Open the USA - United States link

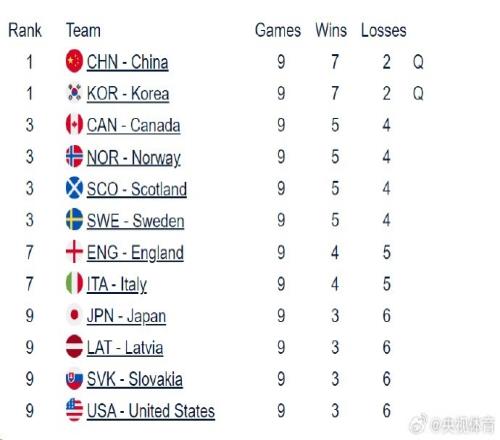(x=151, y=411)
